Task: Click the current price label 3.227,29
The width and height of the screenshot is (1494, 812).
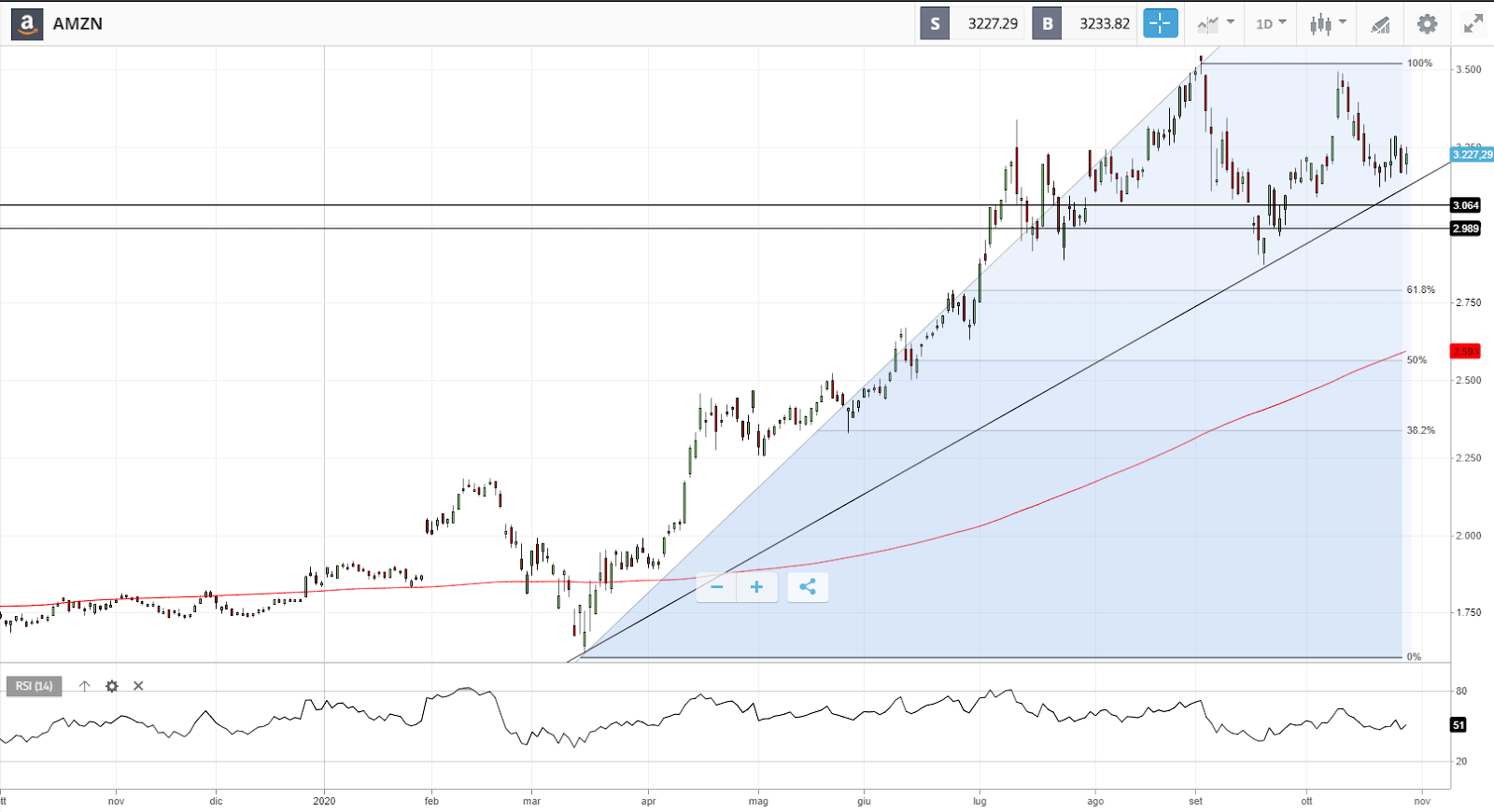Action: point(1473,155)
